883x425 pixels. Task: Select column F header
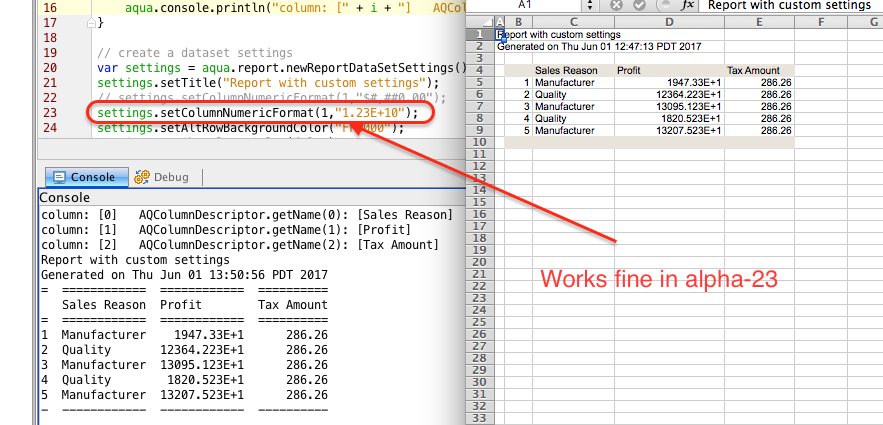820,23
